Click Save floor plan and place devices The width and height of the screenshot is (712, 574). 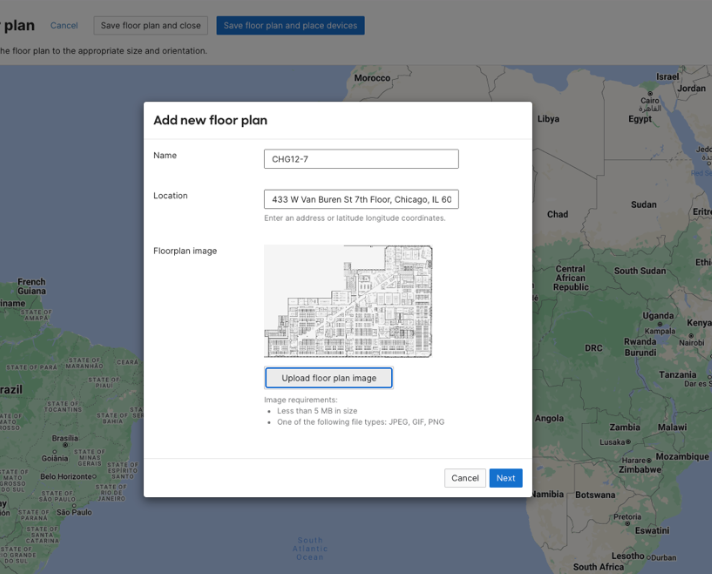[x=290, y=25]
